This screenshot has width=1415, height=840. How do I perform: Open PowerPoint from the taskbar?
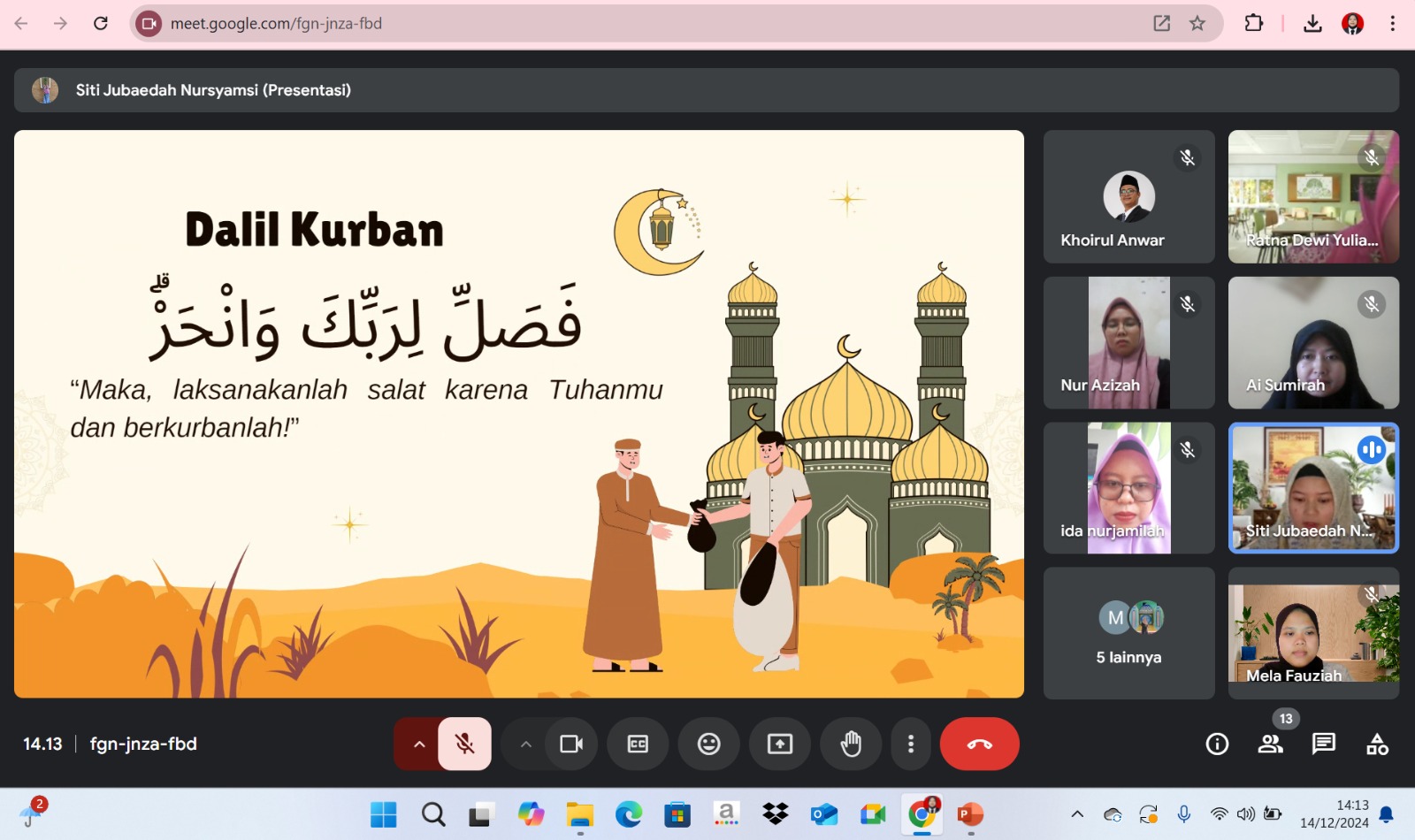click(x=970, y=813)
